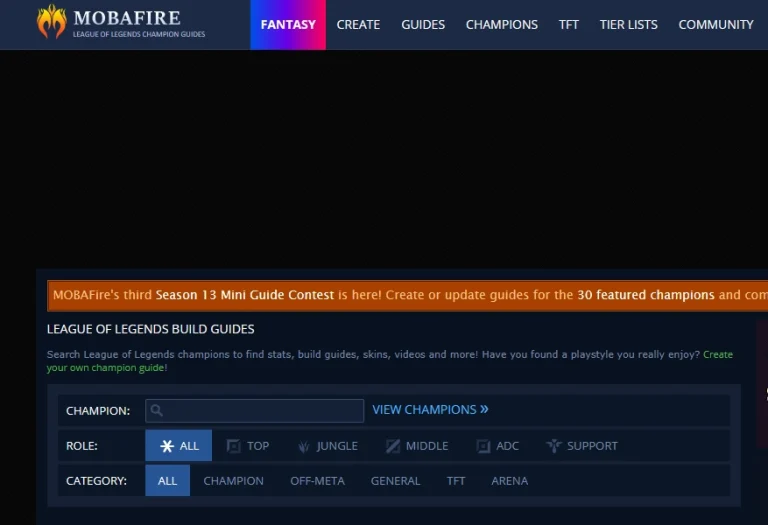This screenshot has height=525, width=768.
Task: Set category filter to All
Action: click(167, 481)
